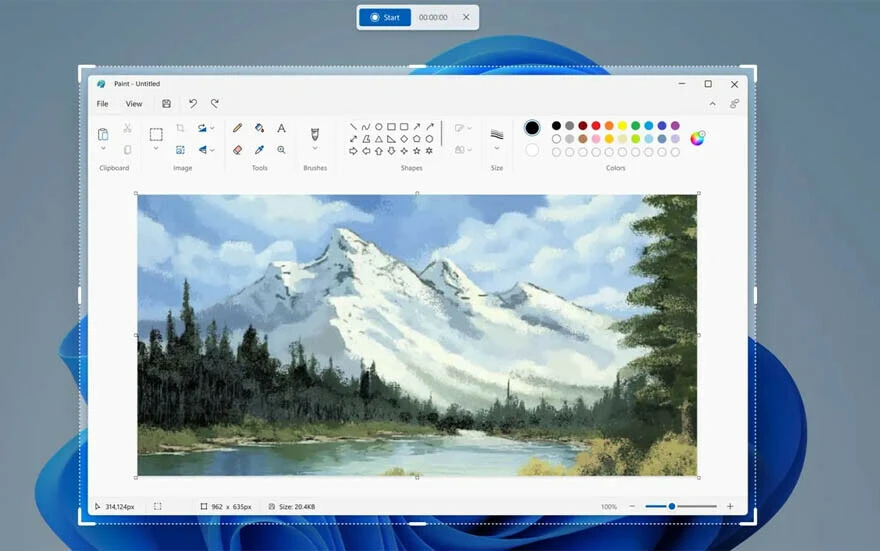880x551 pixels.
Task: Click the zoom slider handle
Action: tap(671, 507)
